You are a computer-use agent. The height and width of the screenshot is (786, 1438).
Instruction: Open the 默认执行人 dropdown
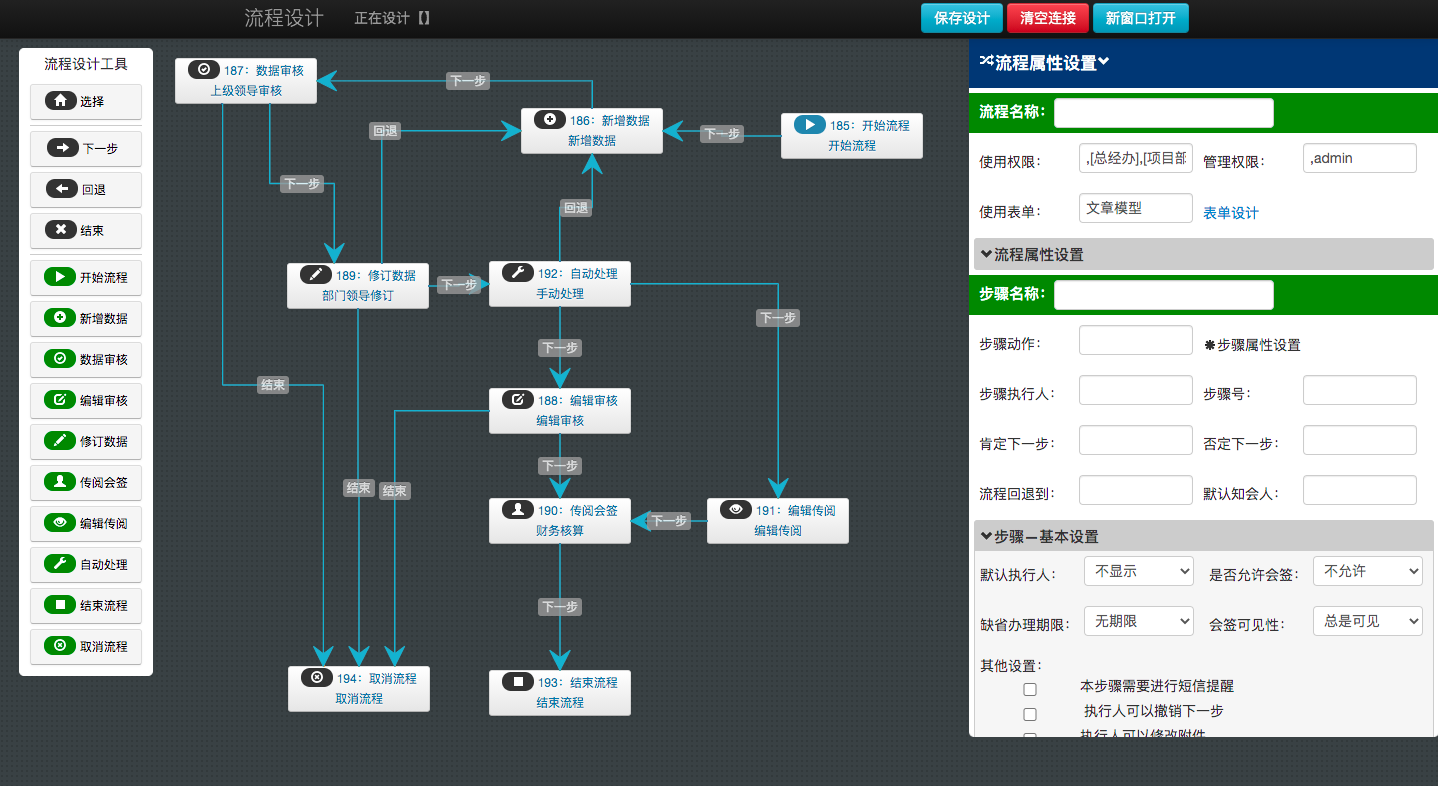(1138, 571)
